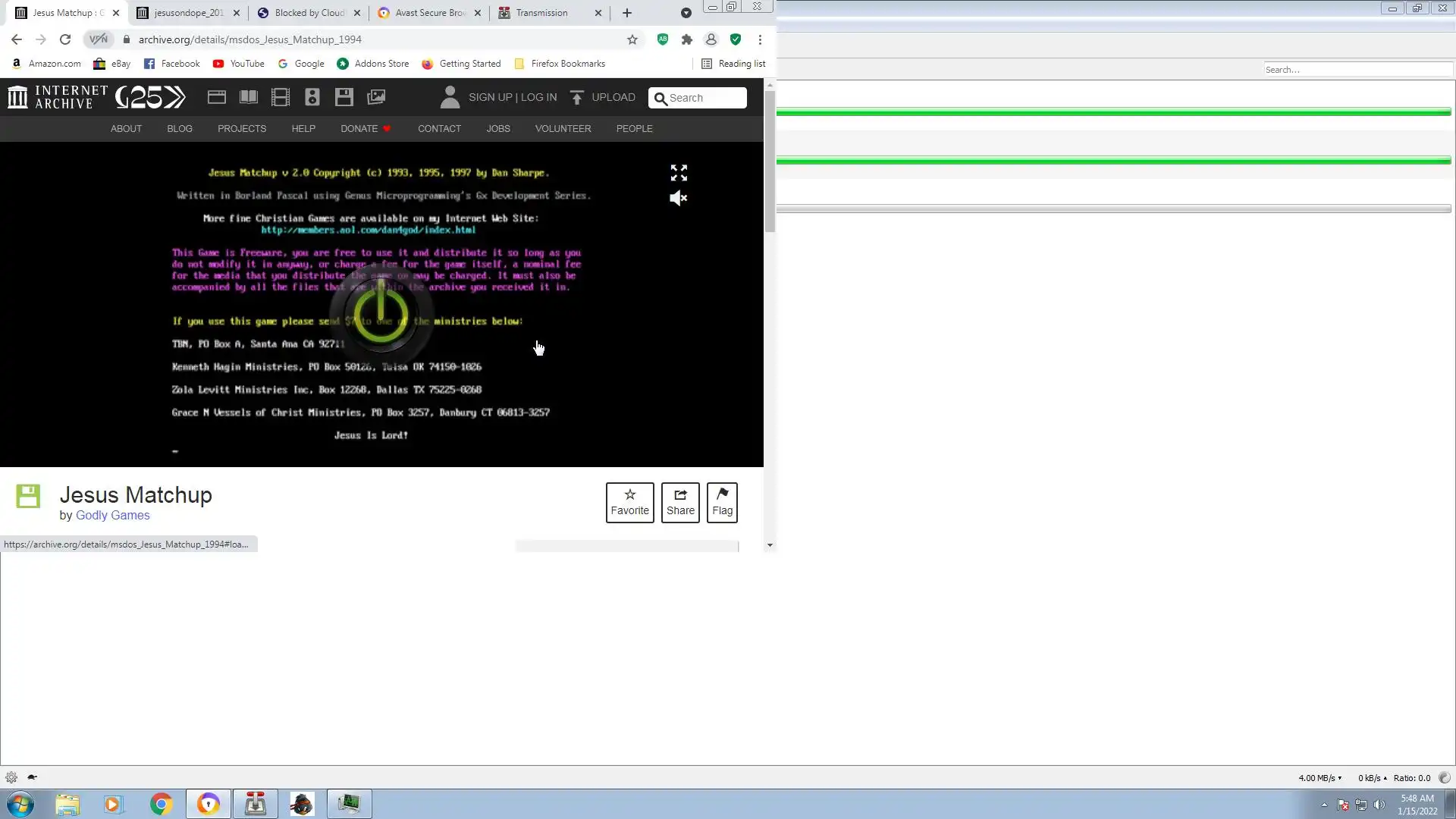Click the Favorite button
1456x819 pixels.
(x=629, y=502)
